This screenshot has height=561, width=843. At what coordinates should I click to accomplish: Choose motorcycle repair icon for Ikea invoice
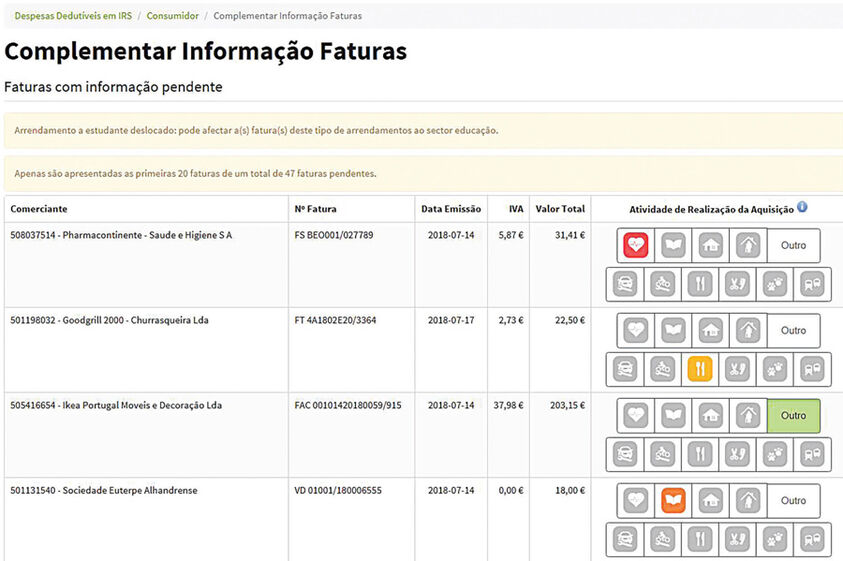[x=661, y=454]
